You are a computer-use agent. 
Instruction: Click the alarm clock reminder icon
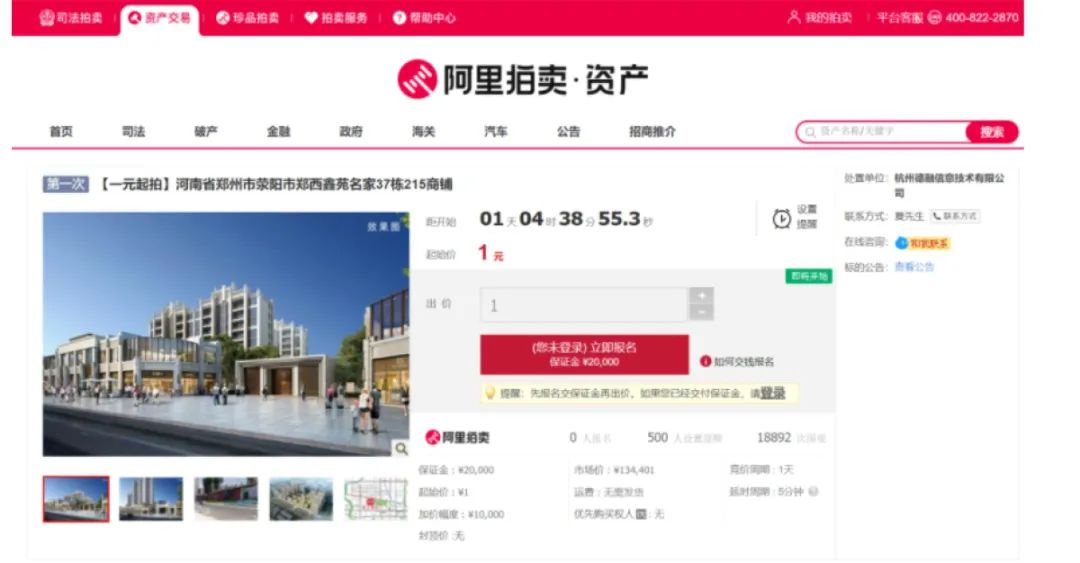point(782,218)
